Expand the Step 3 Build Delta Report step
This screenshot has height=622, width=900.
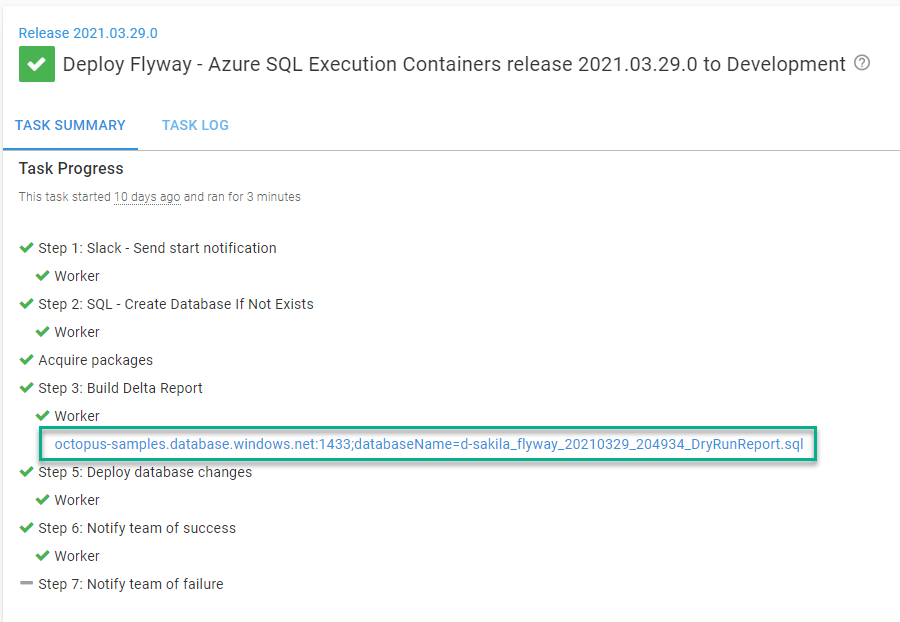tap(120, 387)
